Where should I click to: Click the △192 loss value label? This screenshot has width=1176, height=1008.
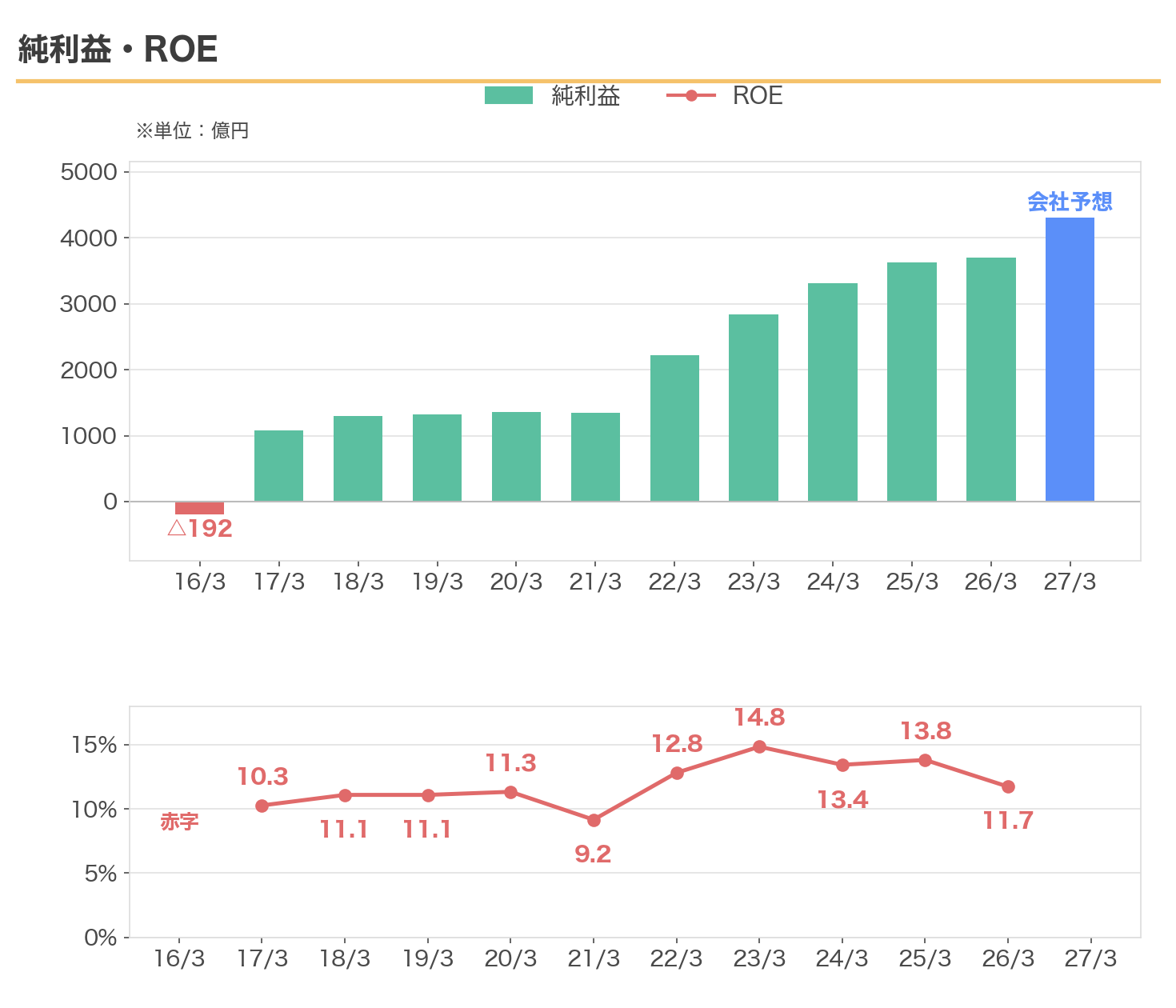point(200,528)
